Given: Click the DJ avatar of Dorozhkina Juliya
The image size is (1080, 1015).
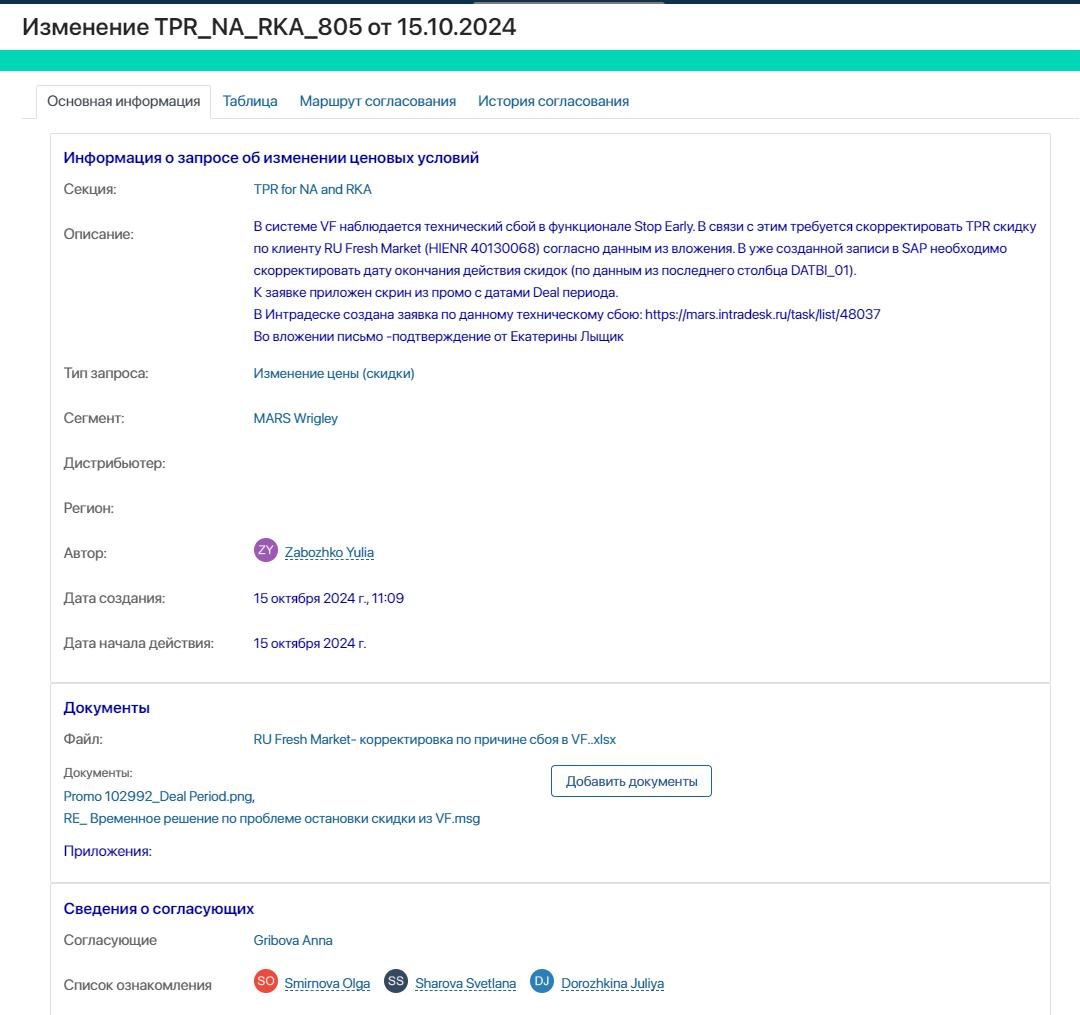Looking at the screenshot, I should point(542,981).
